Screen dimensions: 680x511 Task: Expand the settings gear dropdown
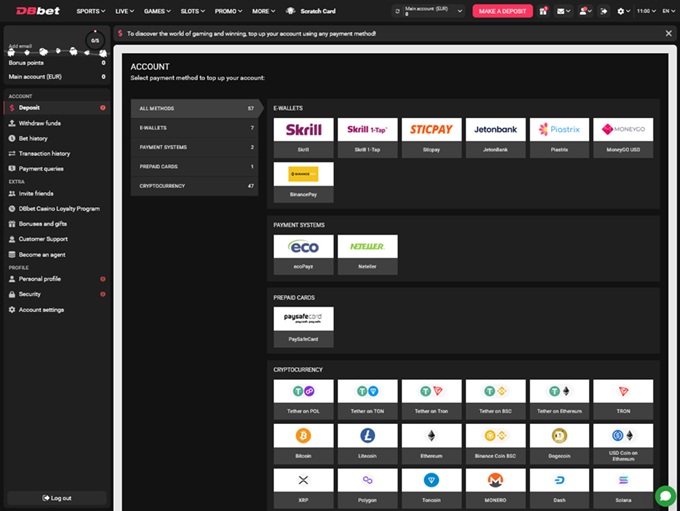tap(624, 11)
